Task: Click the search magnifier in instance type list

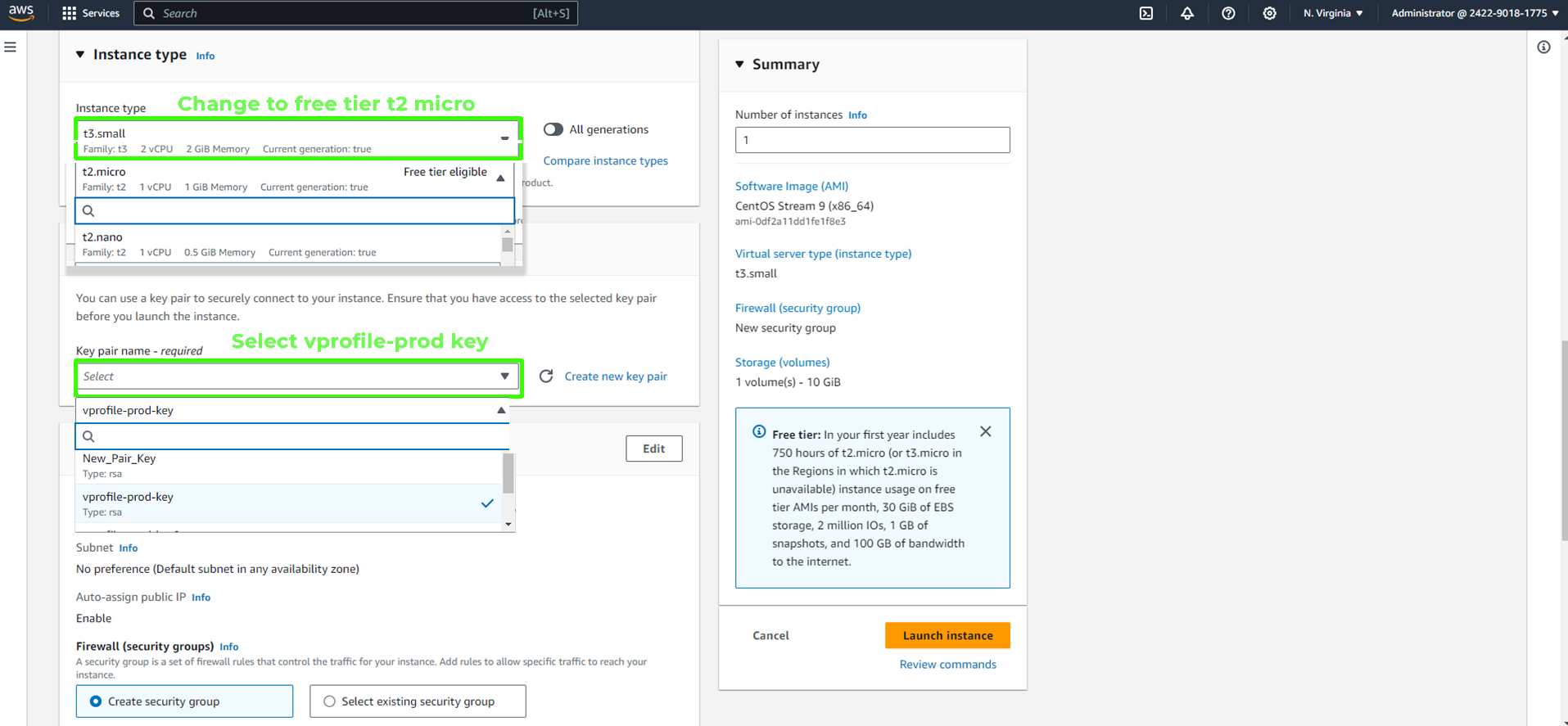Action: coord(89,211)
